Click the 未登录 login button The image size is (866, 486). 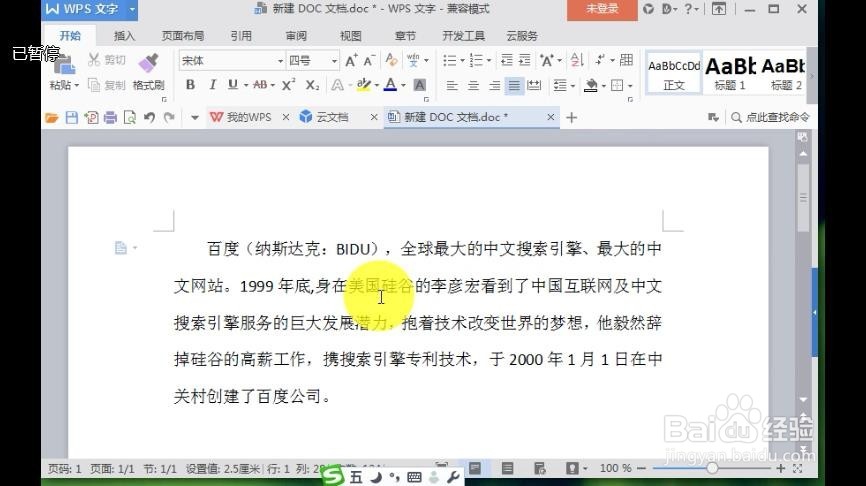click(602, 9)
